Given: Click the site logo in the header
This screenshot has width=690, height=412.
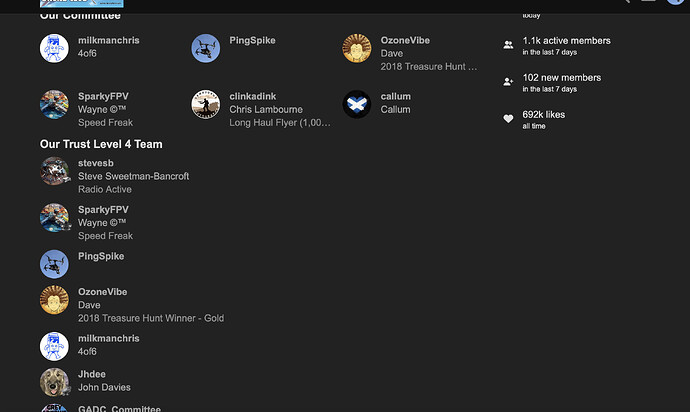Looking at the screenshot, I should click(x=81, y=4).
